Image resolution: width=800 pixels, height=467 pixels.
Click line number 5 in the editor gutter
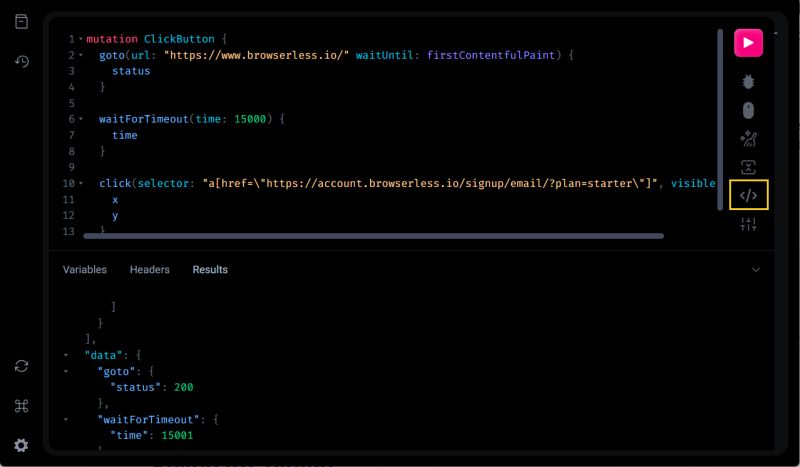click(71, 103)
